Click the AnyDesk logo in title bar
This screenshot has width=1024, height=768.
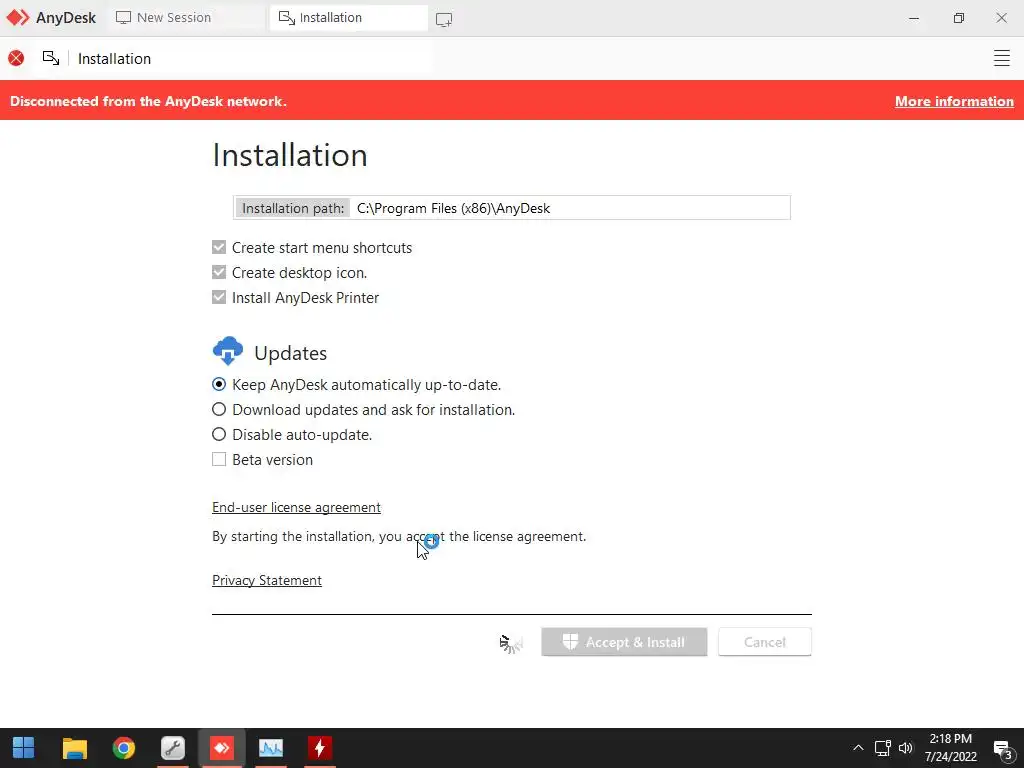(18, 18)
